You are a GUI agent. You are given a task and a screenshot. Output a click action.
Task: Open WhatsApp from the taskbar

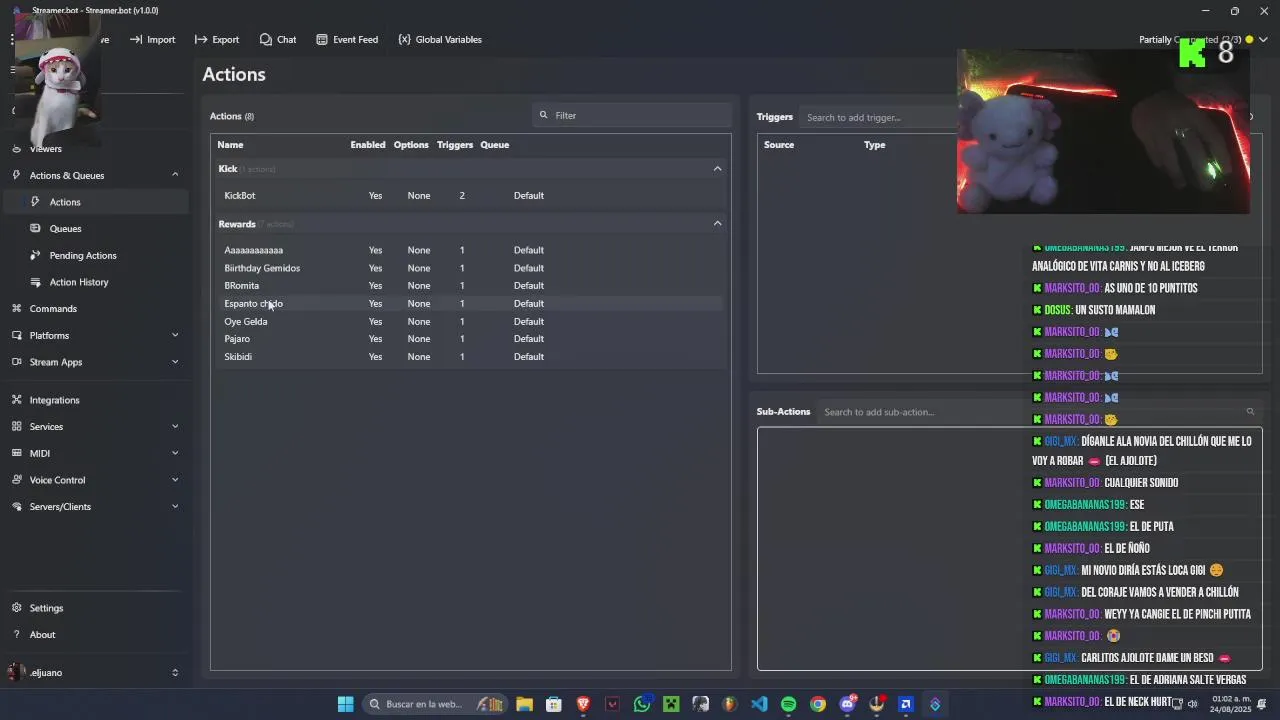[x=642, y=704]
